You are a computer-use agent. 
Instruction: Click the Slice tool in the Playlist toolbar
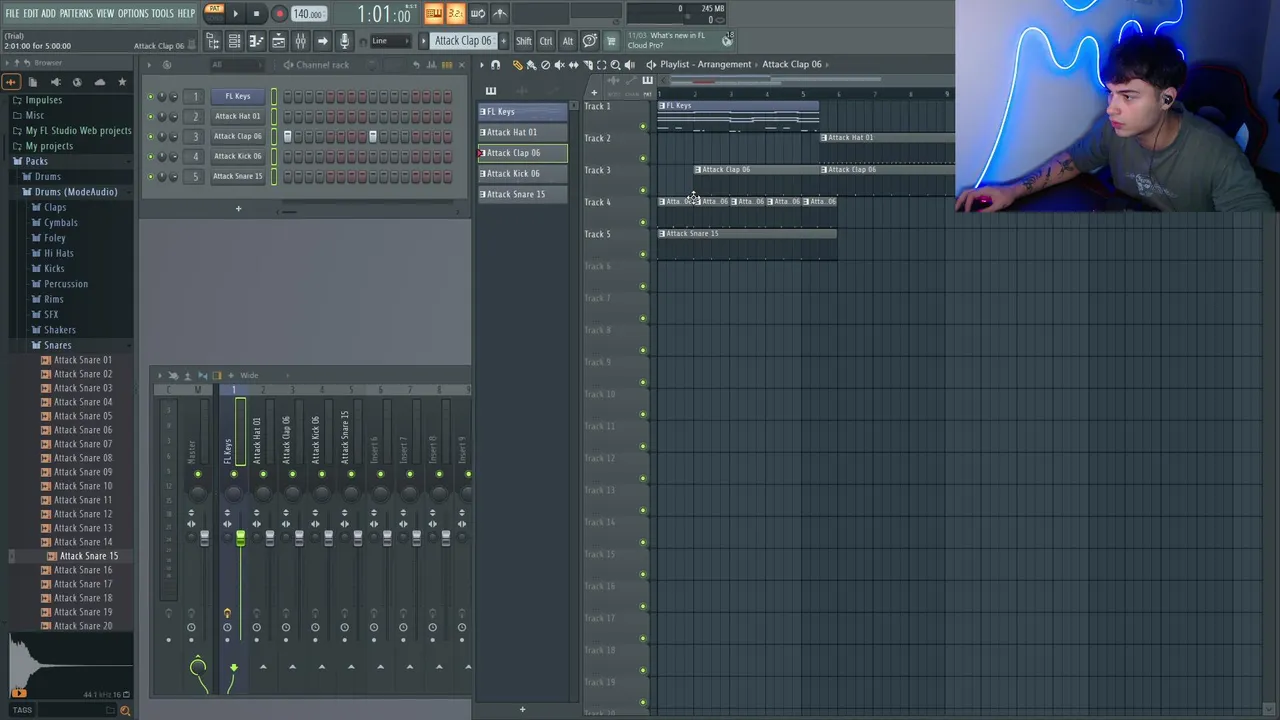coord(587,64)
